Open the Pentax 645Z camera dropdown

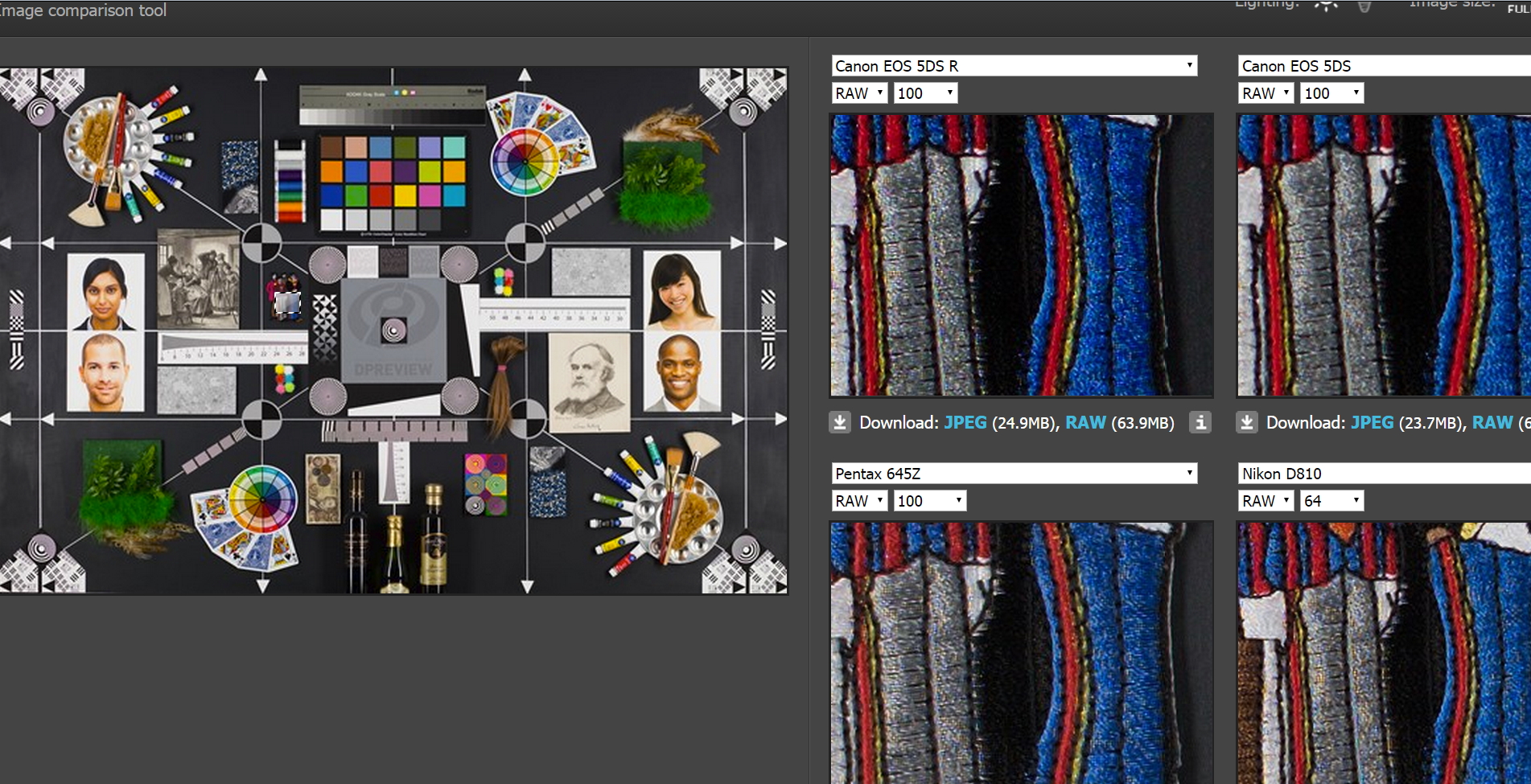coord(1014,474)
